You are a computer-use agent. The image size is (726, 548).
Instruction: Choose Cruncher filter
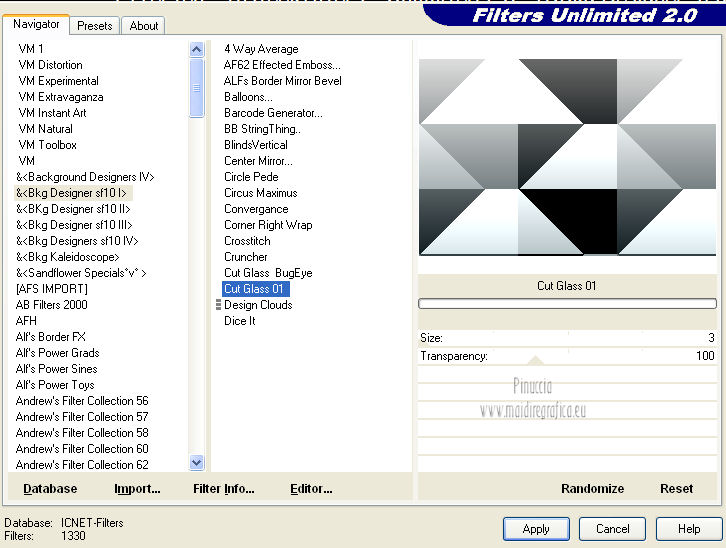click(x=245, y=257)
